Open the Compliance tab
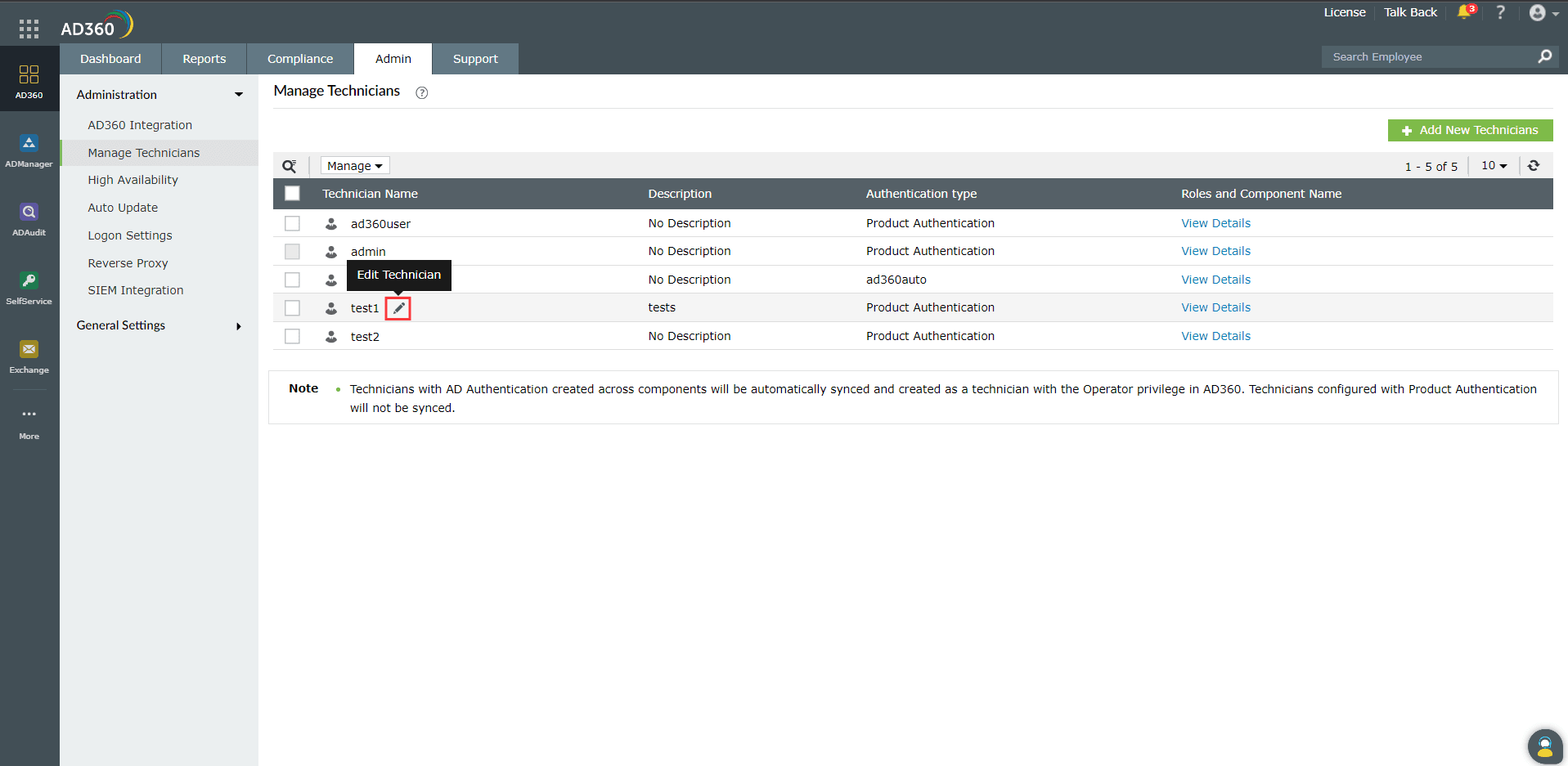 click(x=300, y=59)
